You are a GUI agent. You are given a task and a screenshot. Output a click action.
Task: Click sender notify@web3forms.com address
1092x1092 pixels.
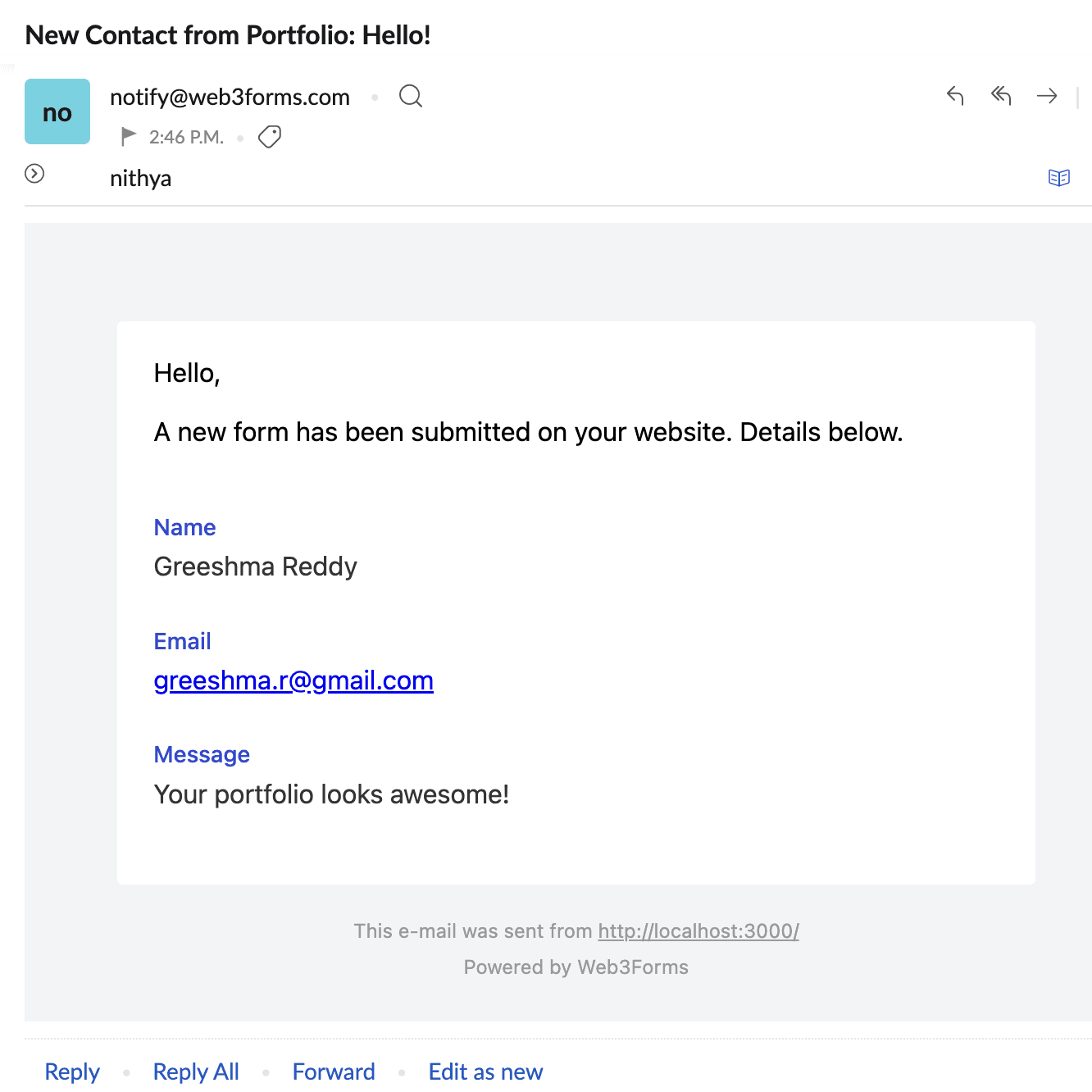(230, 98)
